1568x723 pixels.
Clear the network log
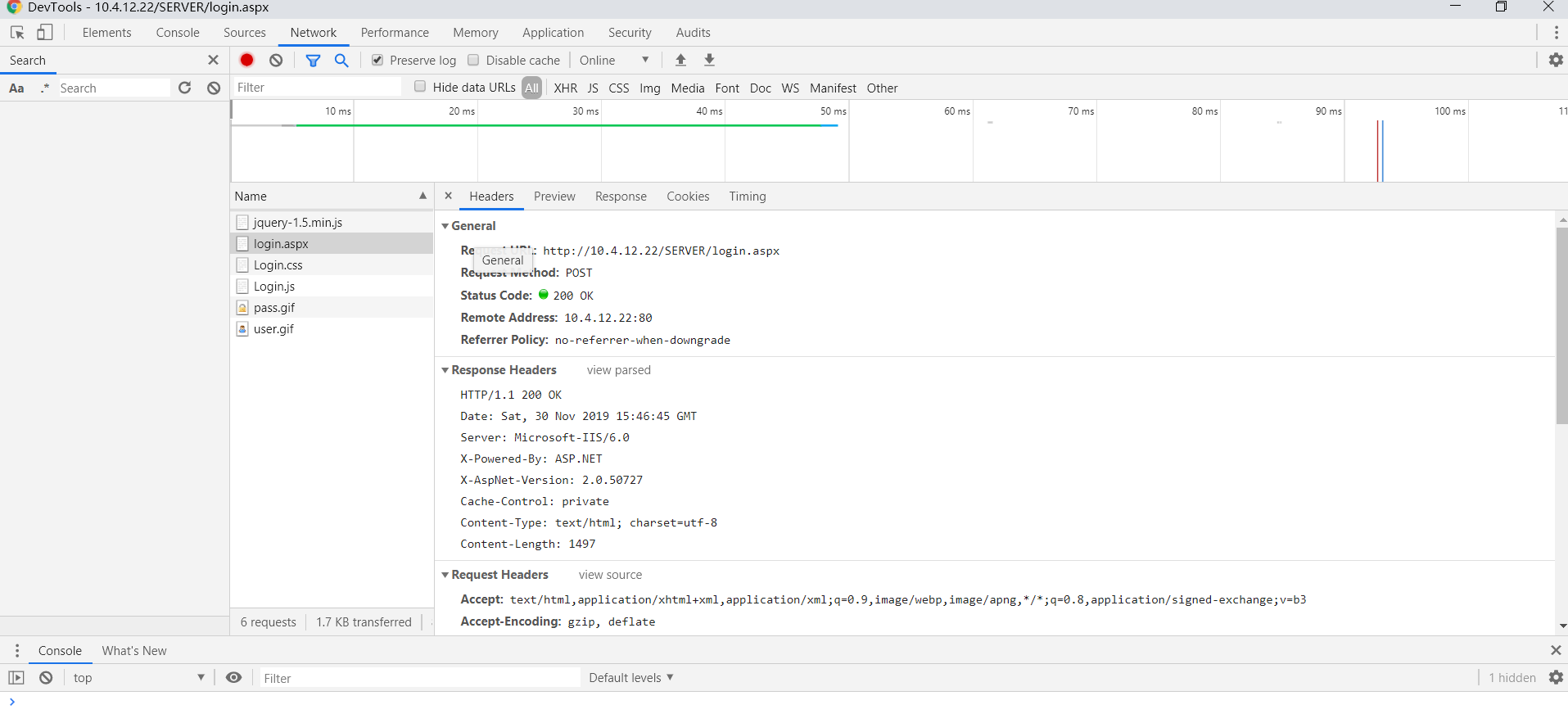pyautogui.click(x=276, y=60)
